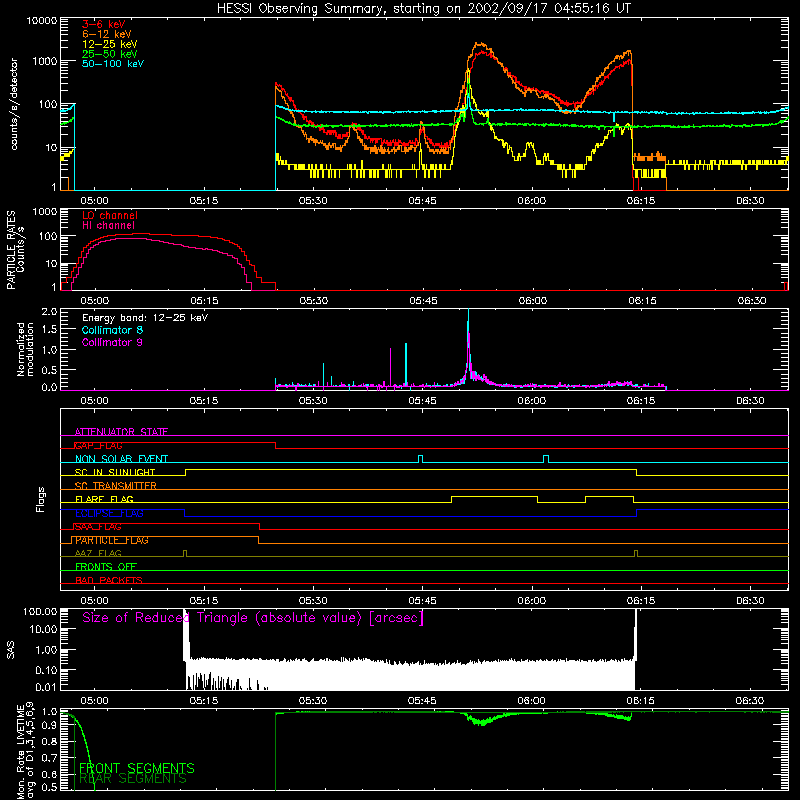Click the 100.00 y-axis value in SAS plot
Screen dimensions: 800x800
[x=40, y=612]
